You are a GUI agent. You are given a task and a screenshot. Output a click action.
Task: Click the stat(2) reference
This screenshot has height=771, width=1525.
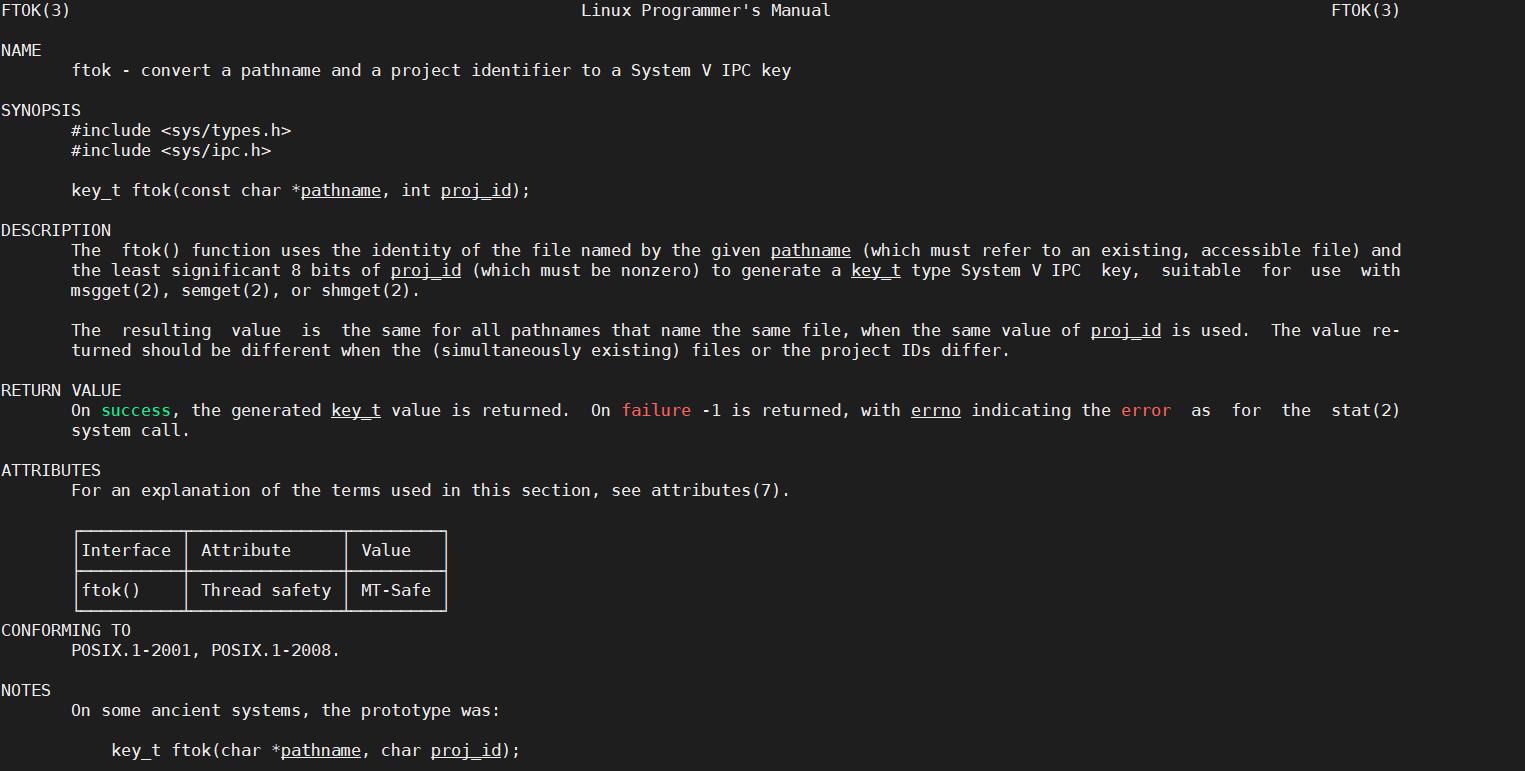pyautogui.click(x=1366, y=410)
